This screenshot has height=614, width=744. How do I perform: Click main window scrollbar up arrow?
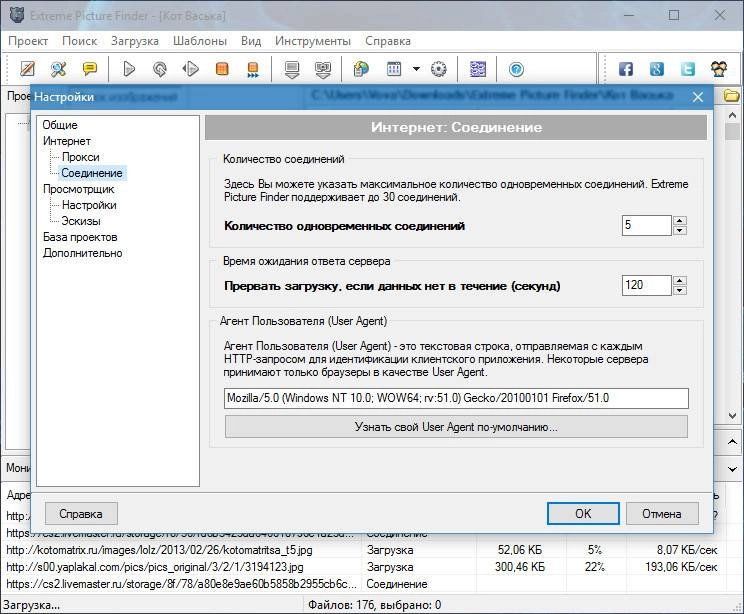pos(732,115)
